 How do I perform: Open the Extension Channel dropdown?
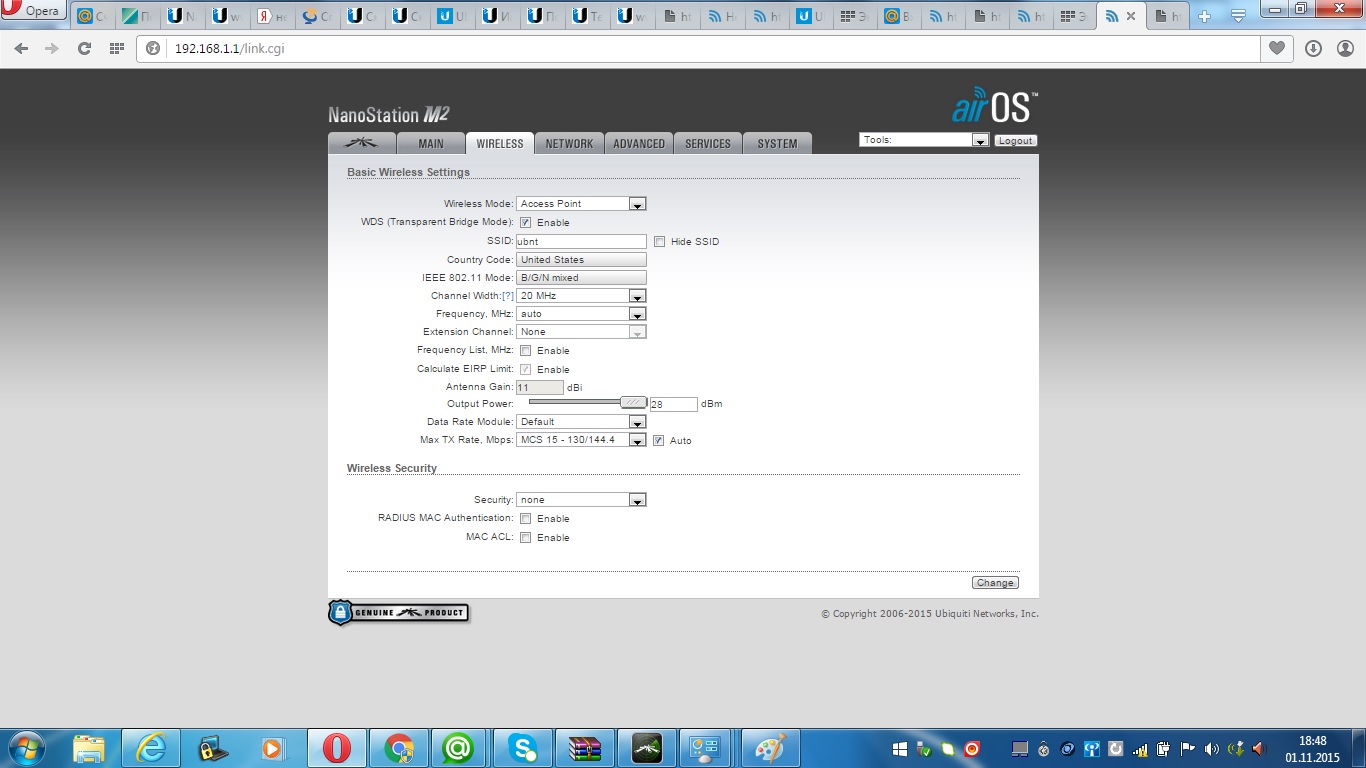click(x=581, y=332)
